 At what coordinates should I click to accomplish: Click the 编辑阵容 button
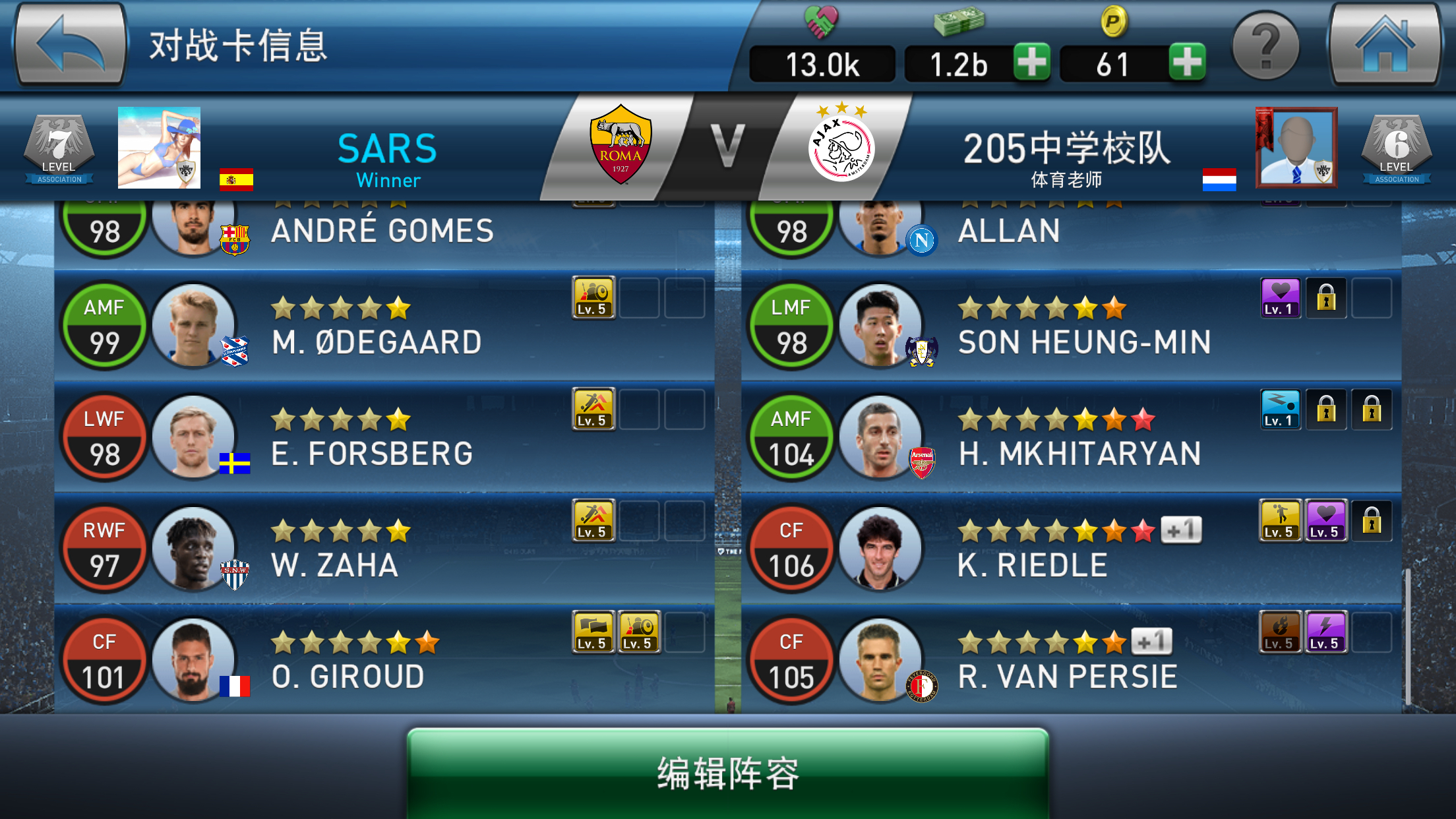(x=728, y=773)
